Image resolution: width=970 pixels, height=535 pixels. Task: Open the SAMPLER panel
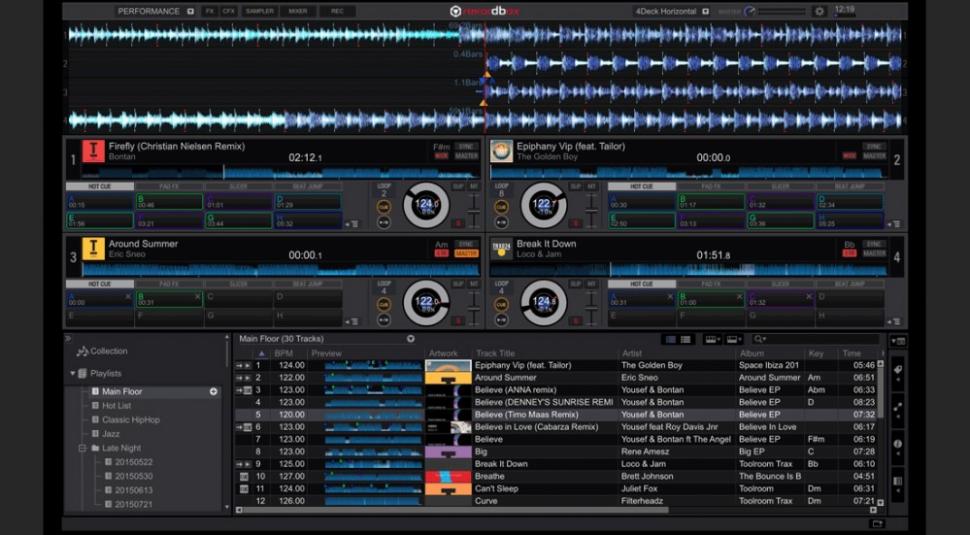[x=260, y=11]
